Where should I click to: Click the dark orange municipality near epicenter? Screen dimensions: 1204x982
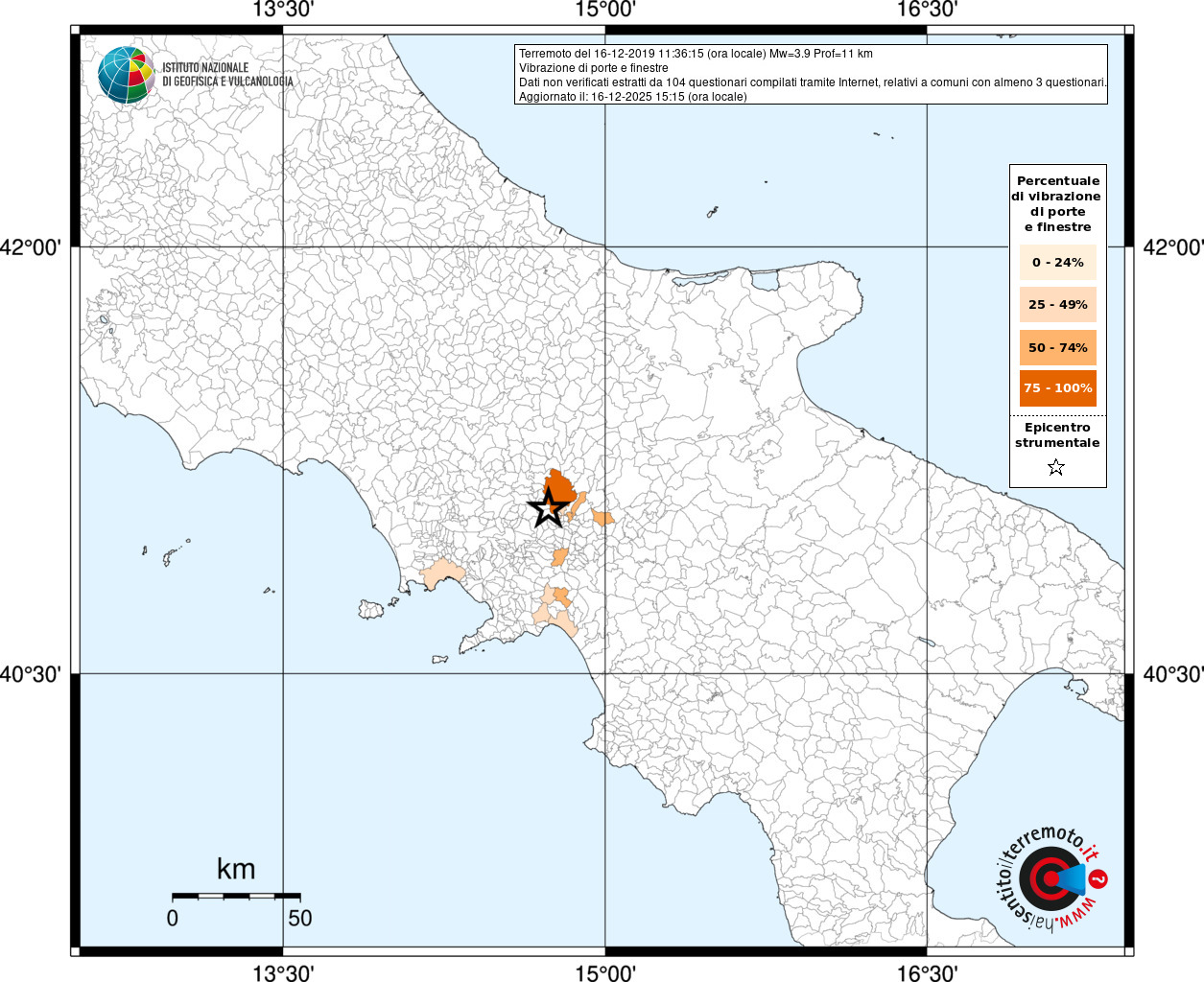click(559, 487)
